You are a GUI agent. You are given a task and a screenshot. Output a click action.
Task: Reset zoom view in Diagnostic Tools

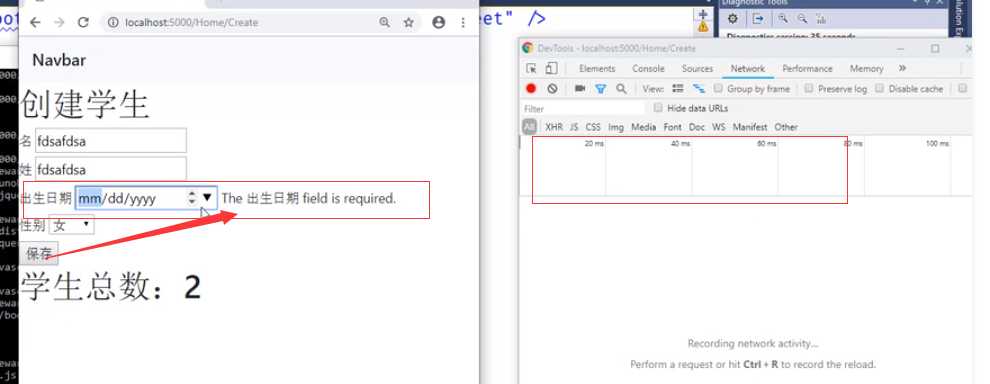821,18
